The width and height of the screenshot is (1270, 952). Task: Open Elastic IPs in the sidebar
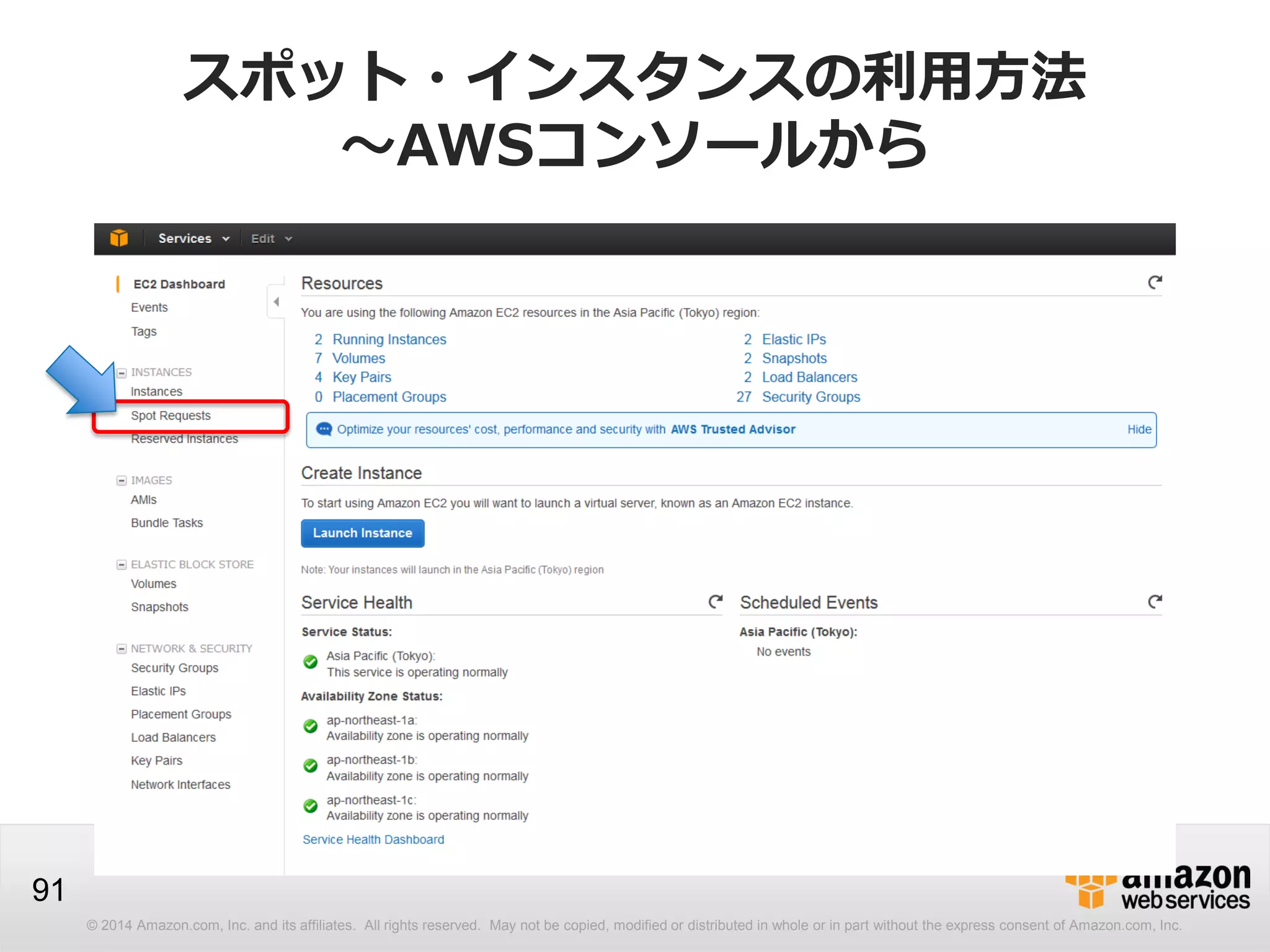point(159,691)
